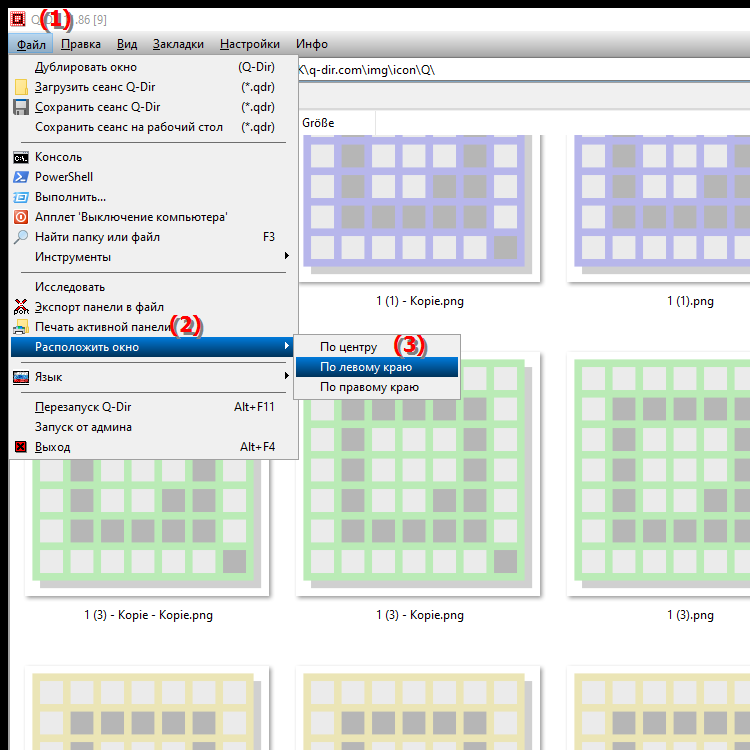Select thumbnail 1 (3).png
The width and height of the screenshot is (750, 750).
click(659, 474)
